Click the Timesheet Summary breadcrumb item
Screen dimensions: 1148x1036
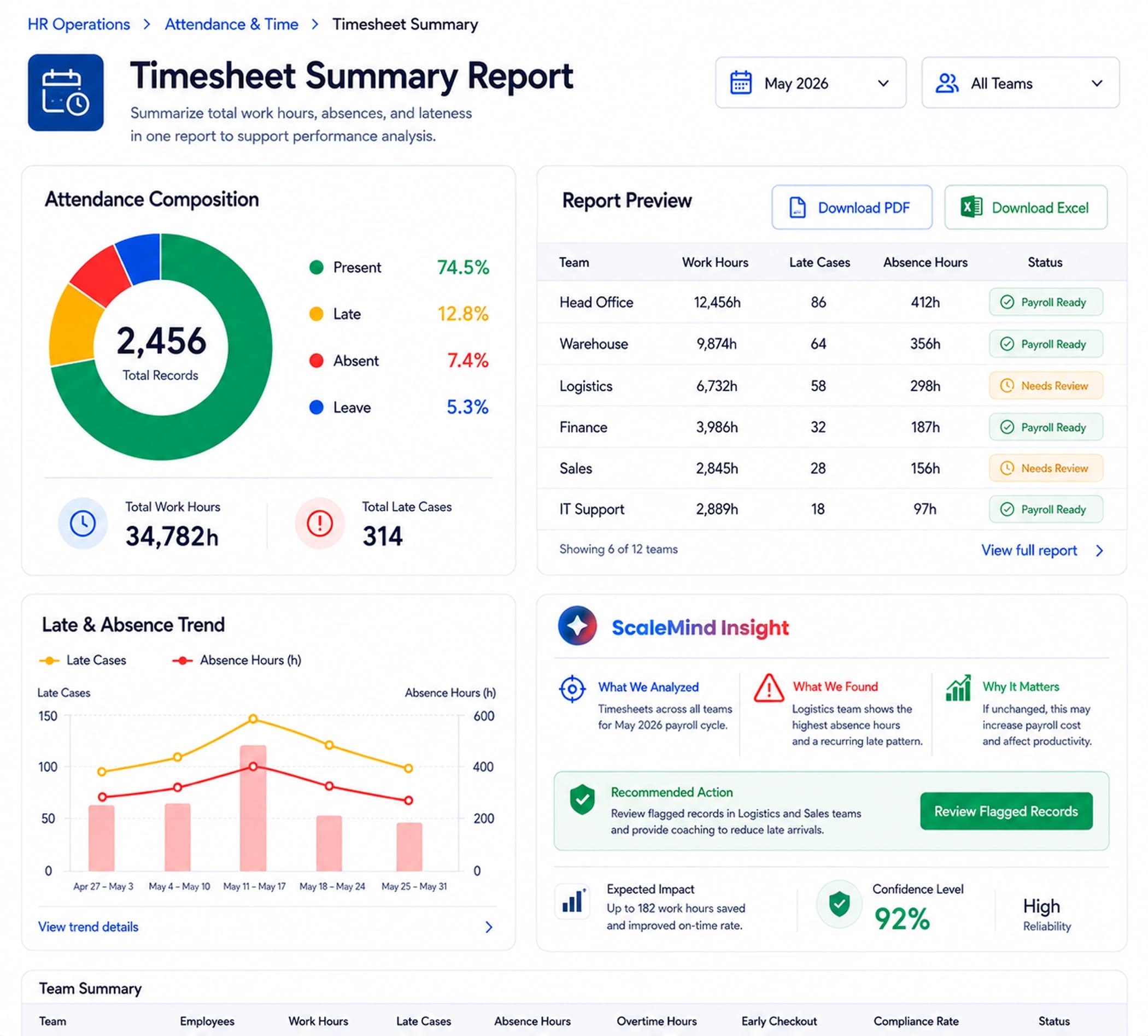(405, 25)
